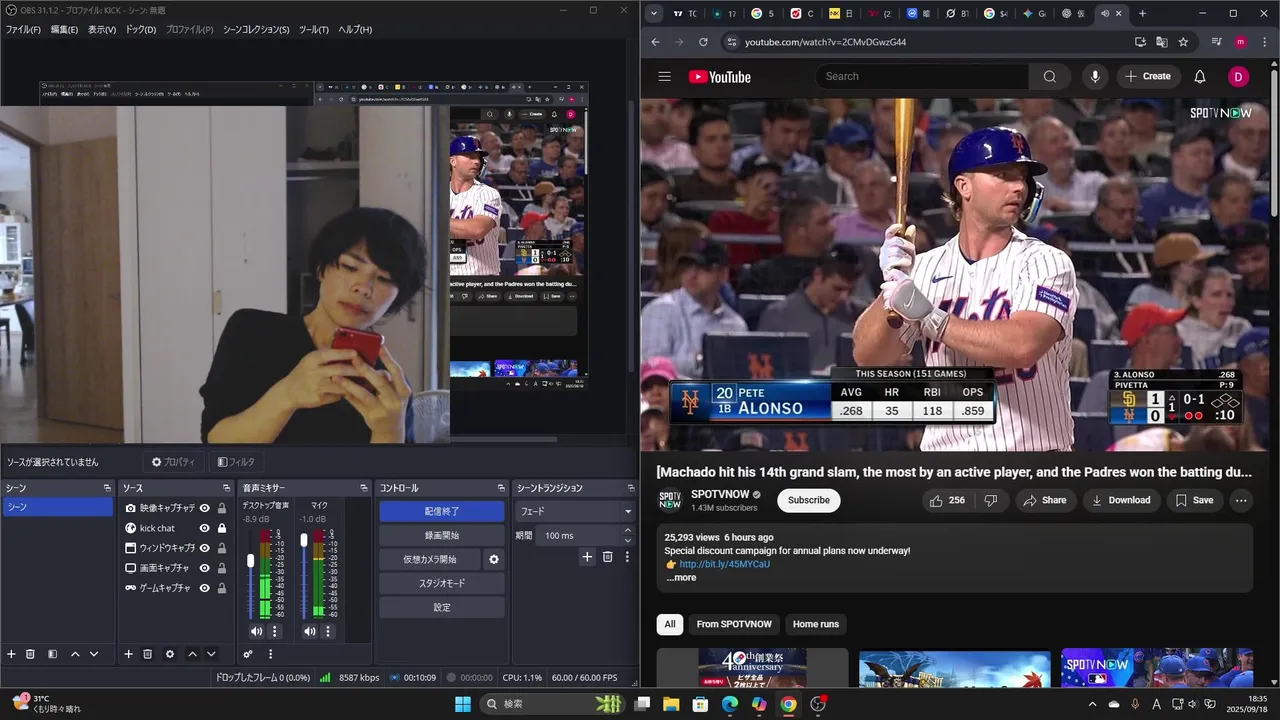Mute the デスクトップ音声 channel
The image size is (1280, 720).
[256, 631]
